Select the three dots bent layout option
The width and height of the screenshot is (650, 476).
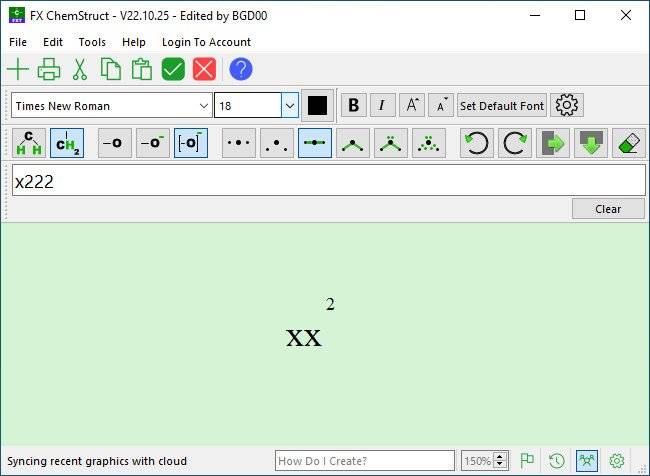point(277,143)
